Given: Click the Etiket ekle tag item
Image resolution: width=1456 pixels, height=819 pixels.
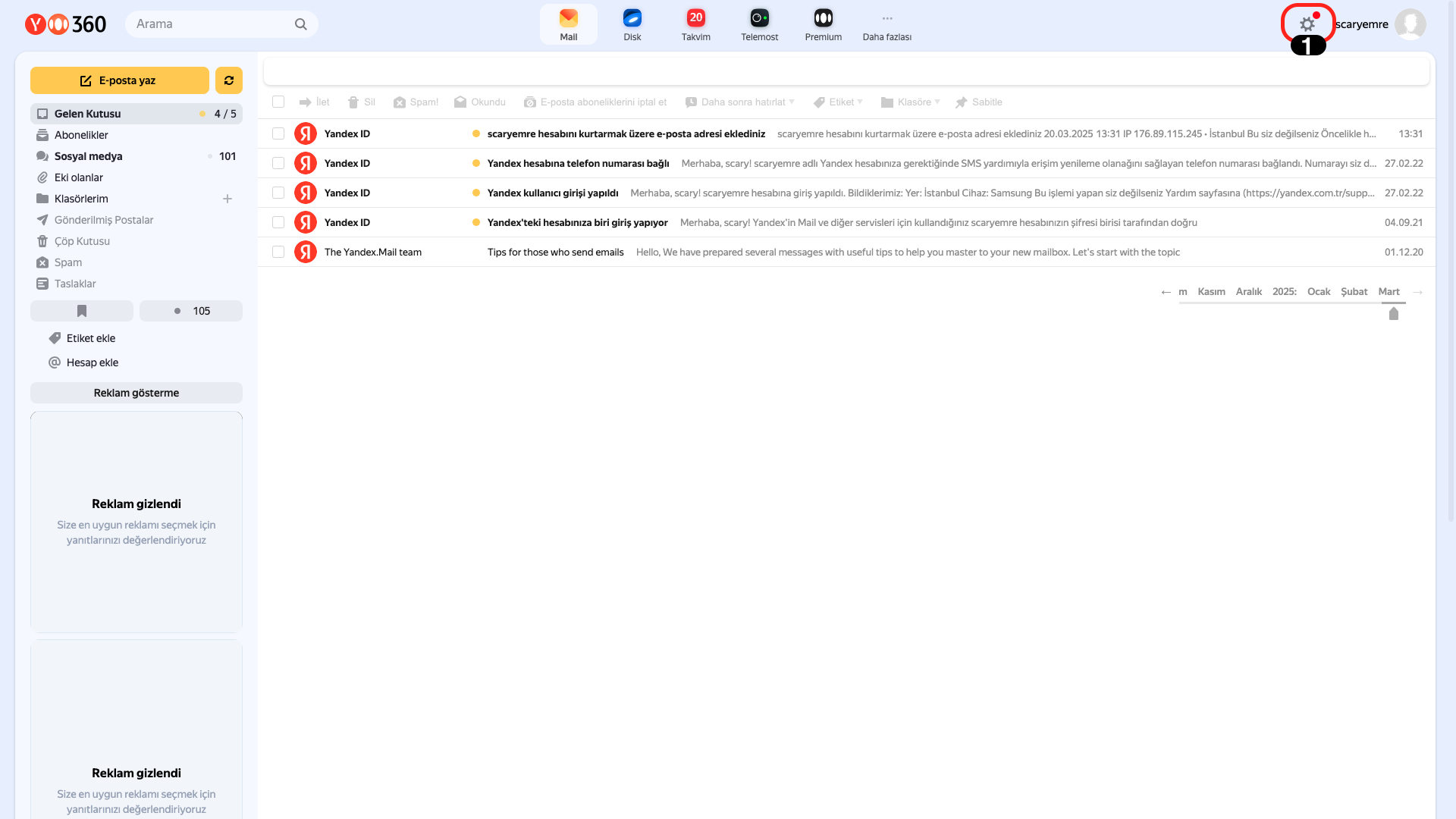Looking at the screenshot, I should click(x=83, y=338).
